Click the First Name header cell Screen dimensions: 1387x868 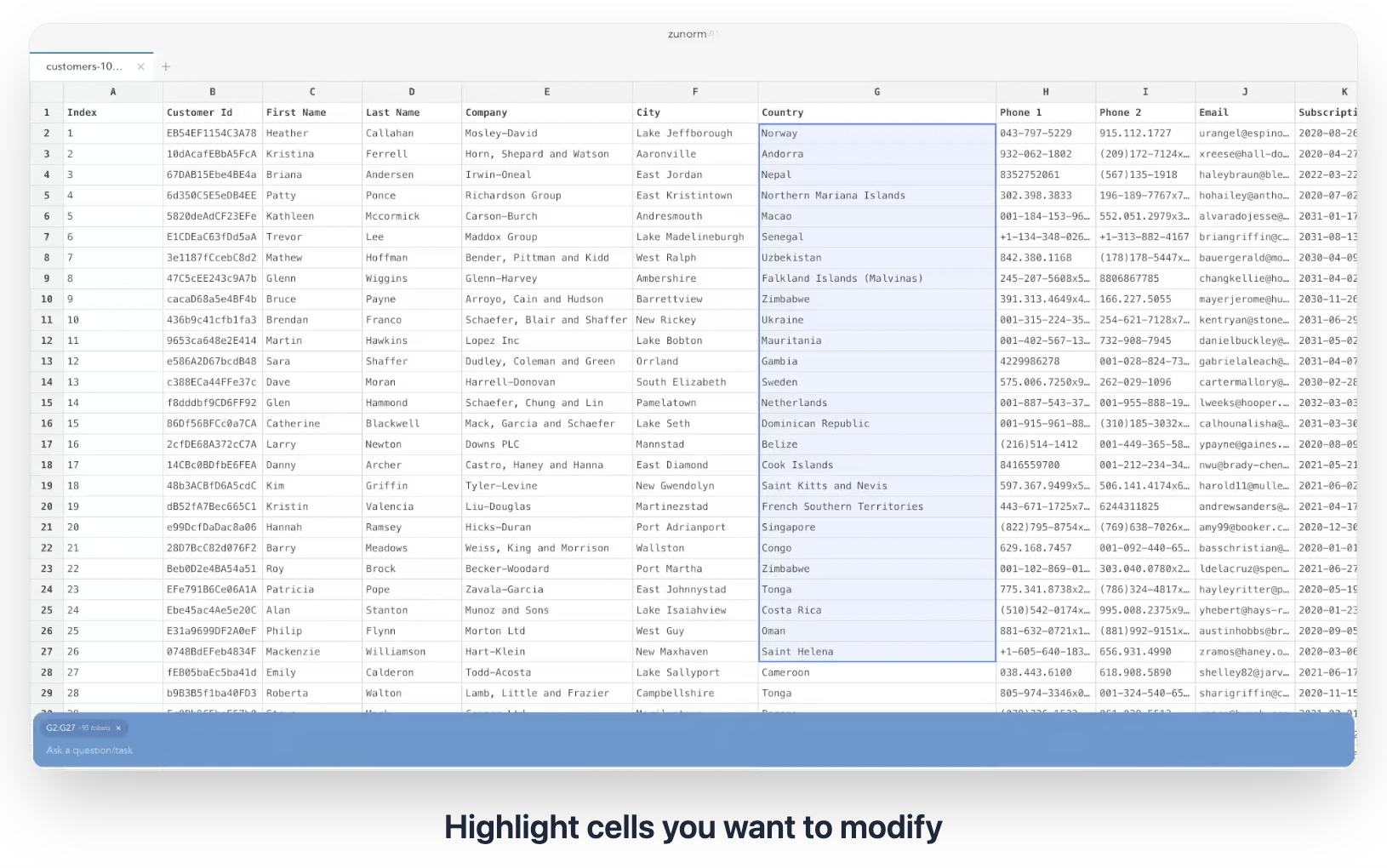(312, 112)
